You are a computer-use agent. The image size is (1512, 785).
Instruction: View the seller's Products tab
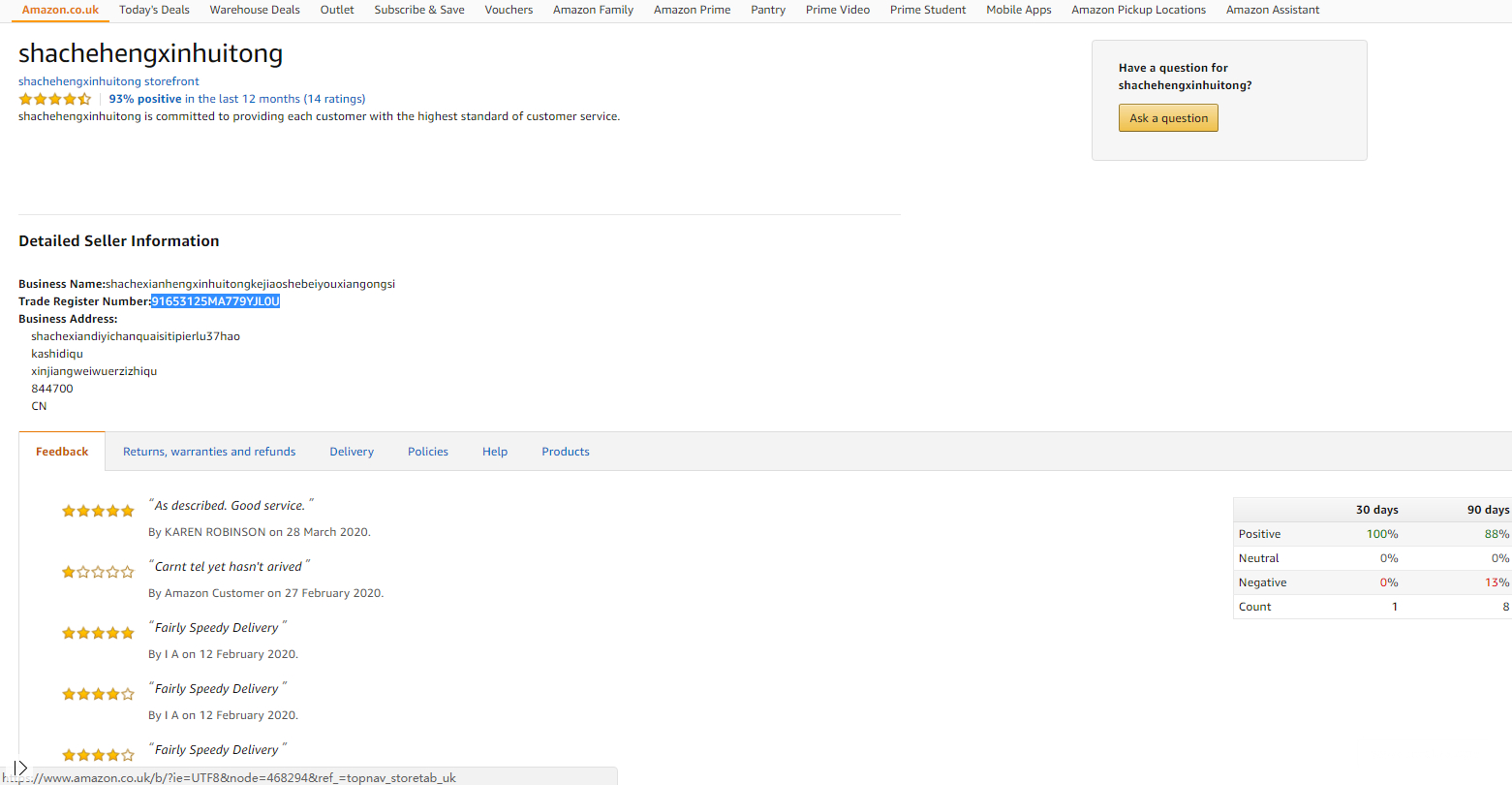coord(566,452)
